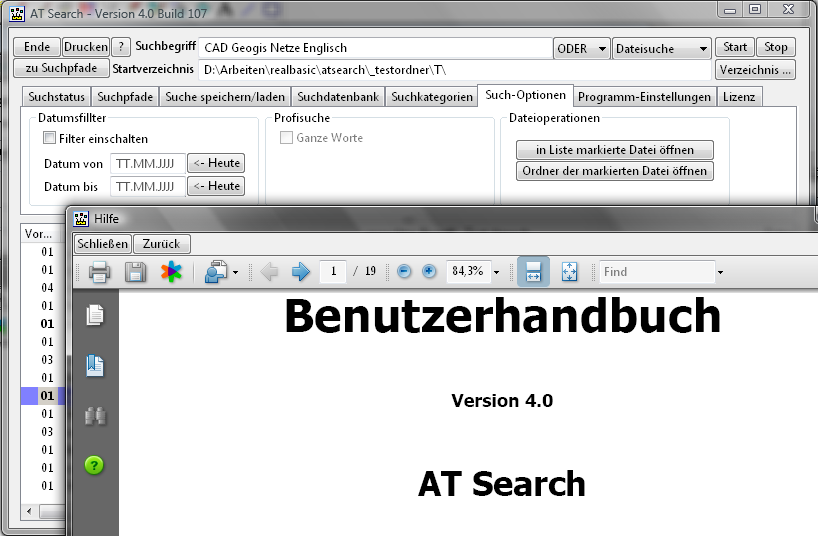Click the Suchbegriff text field
The width and height of the screenshot is (818, 536).
375,48
